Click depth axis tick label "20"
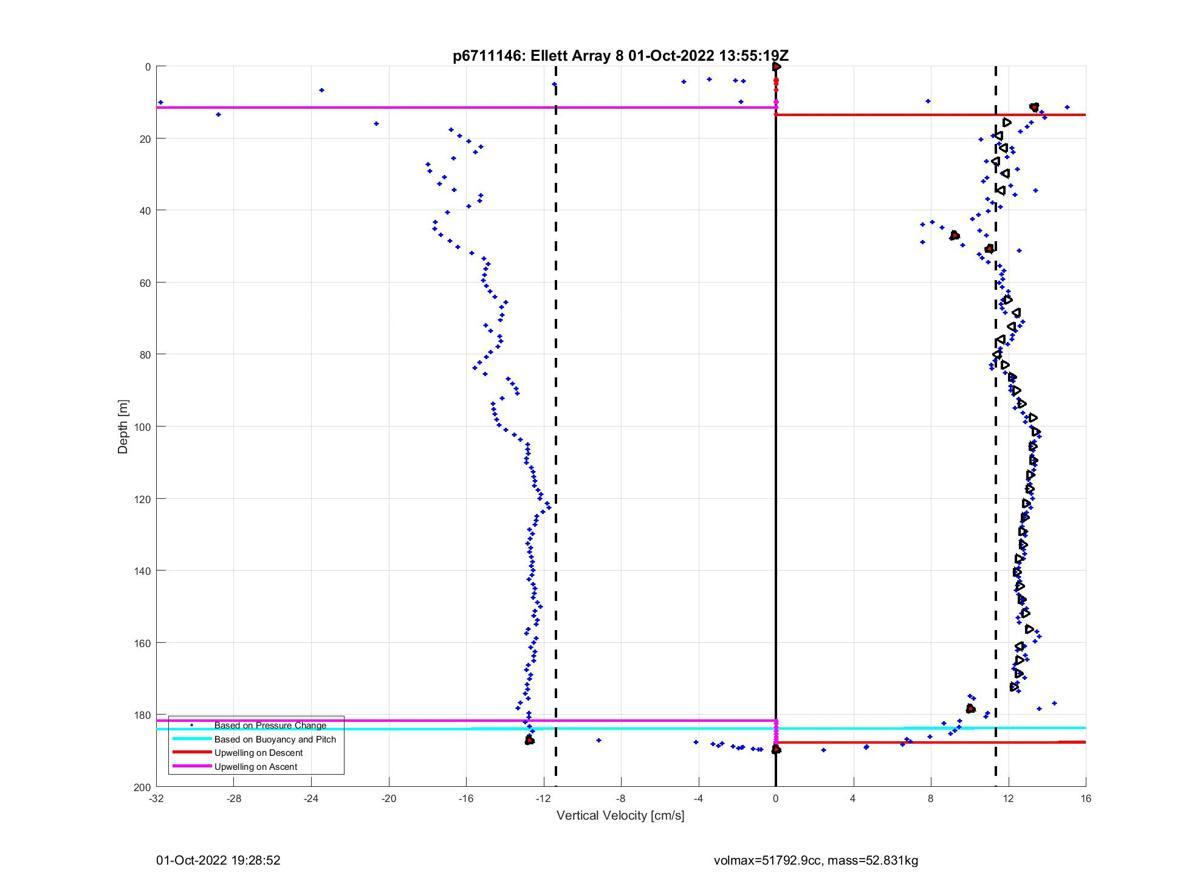The image size is (1200, 885). [x=145, y=139]
